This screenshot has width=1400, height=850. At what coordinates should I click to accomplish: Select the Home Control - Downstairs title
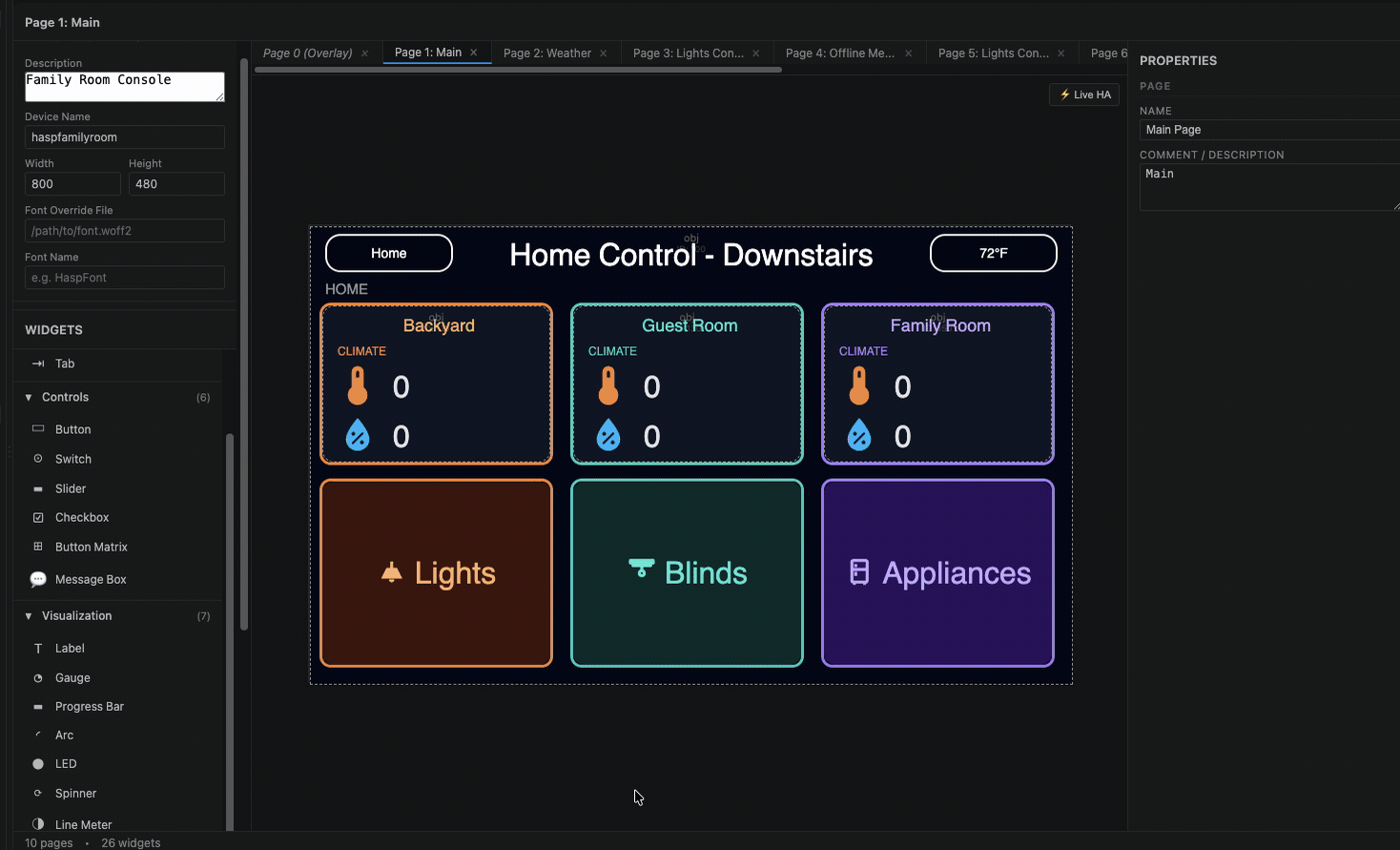(x=691, y=255)
